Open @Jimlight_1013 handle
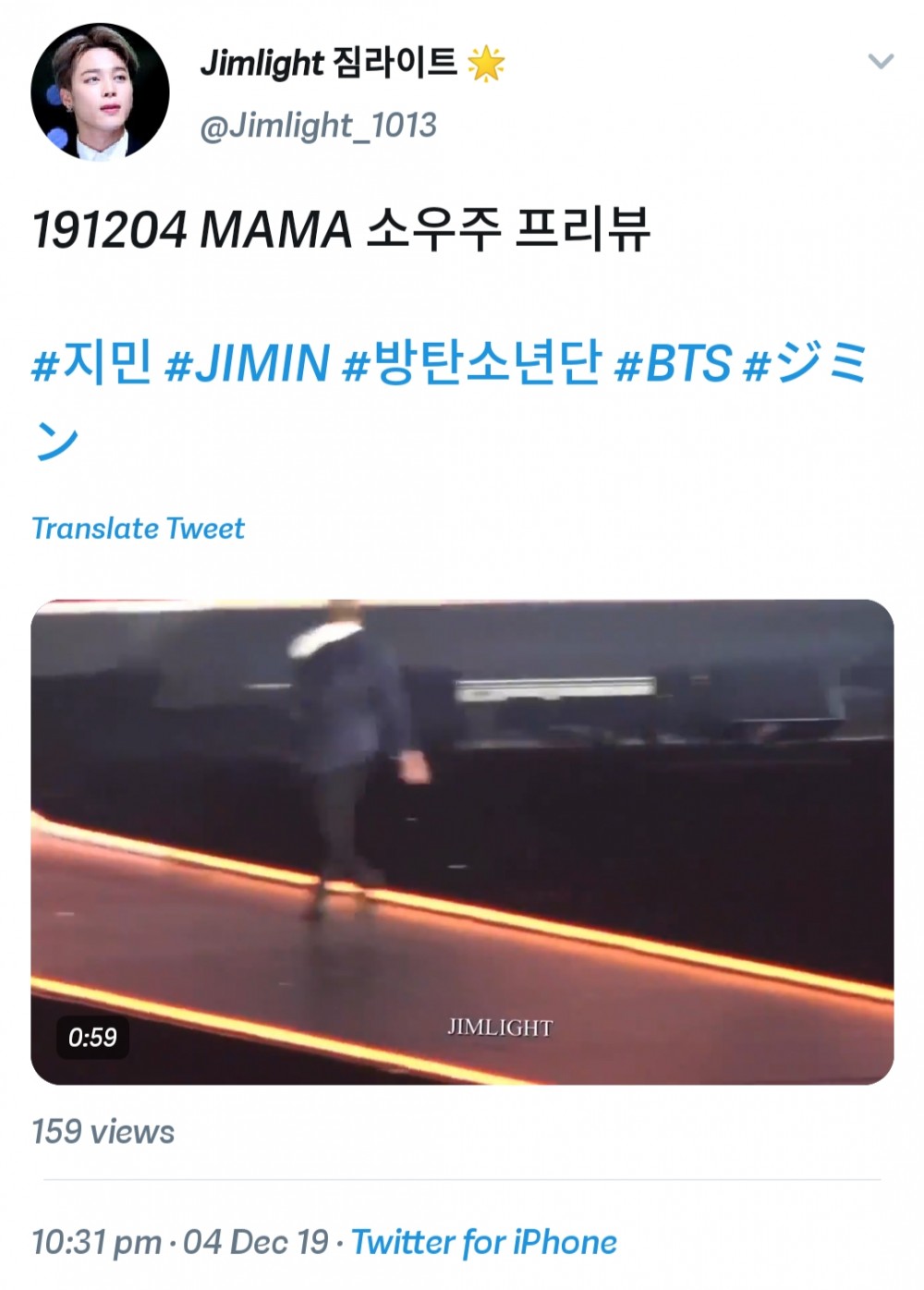This screenshot has width=924, height=1290. pos(318,125)
